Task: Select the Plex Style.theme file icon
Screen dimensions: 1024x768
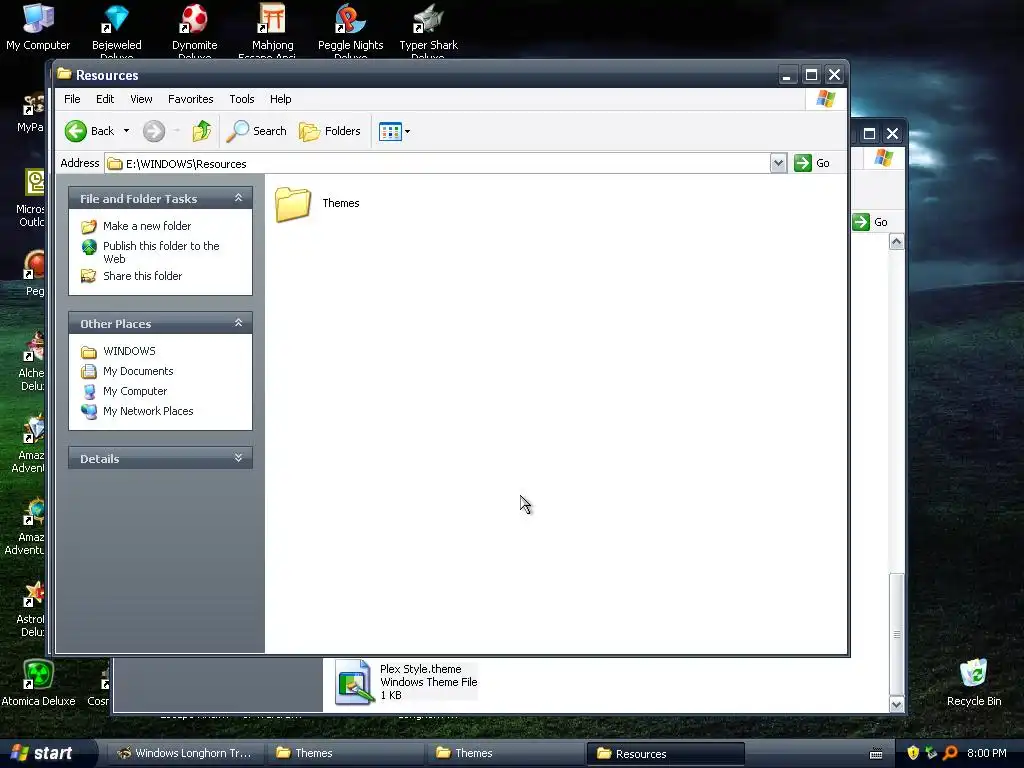Action: tap(354, 682)
